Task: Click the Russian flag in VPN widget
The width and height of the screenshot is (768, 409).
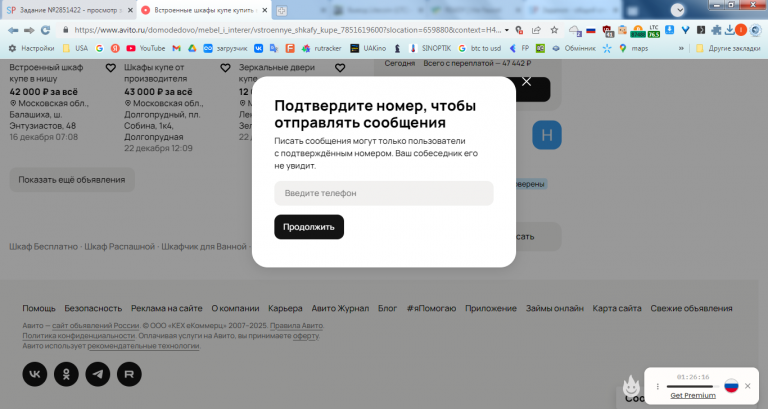Action: pos(731,386)
